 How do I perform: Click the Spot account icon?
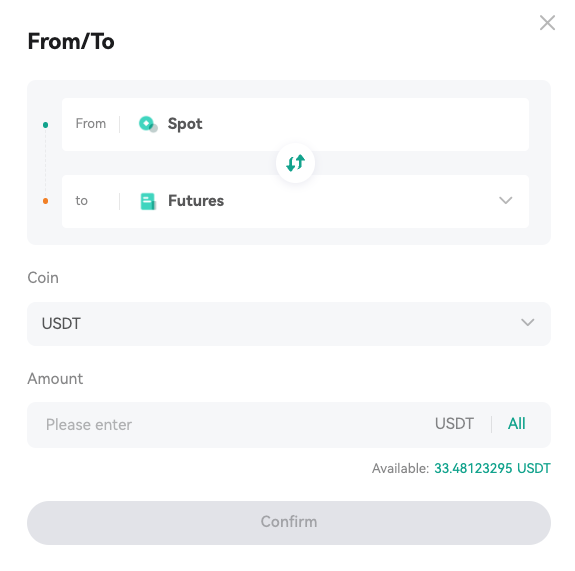coord(148,124)
